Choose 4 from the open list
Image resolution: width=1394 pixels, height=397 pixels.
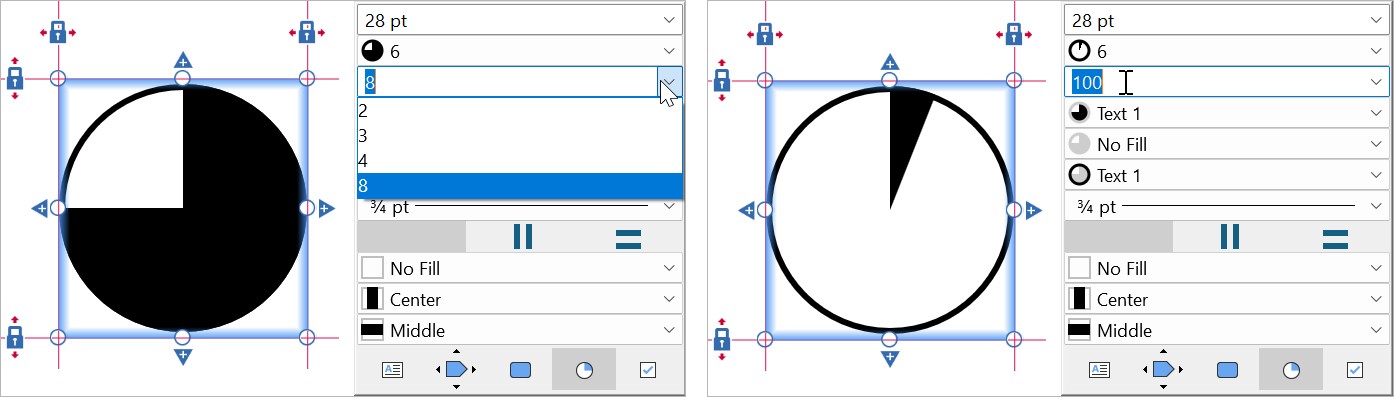(x=520, y=160)
